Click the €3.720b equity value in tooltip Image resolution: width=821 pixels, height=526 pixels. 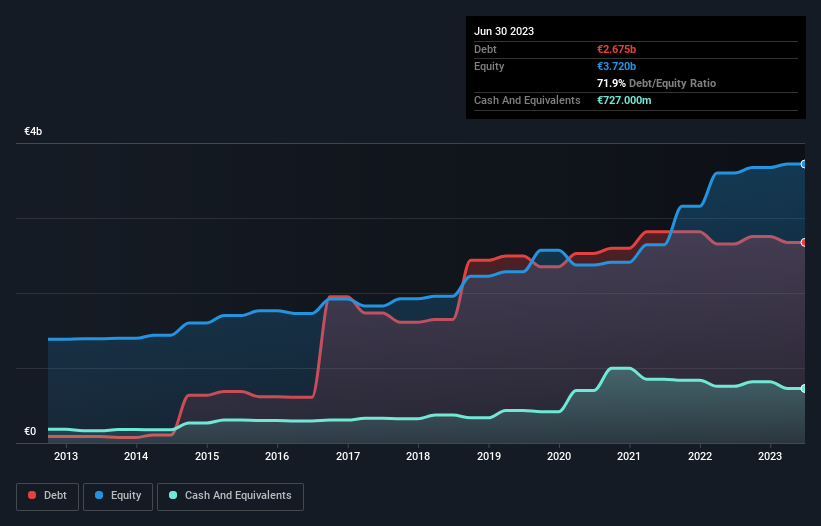click(x=616, y=66)
